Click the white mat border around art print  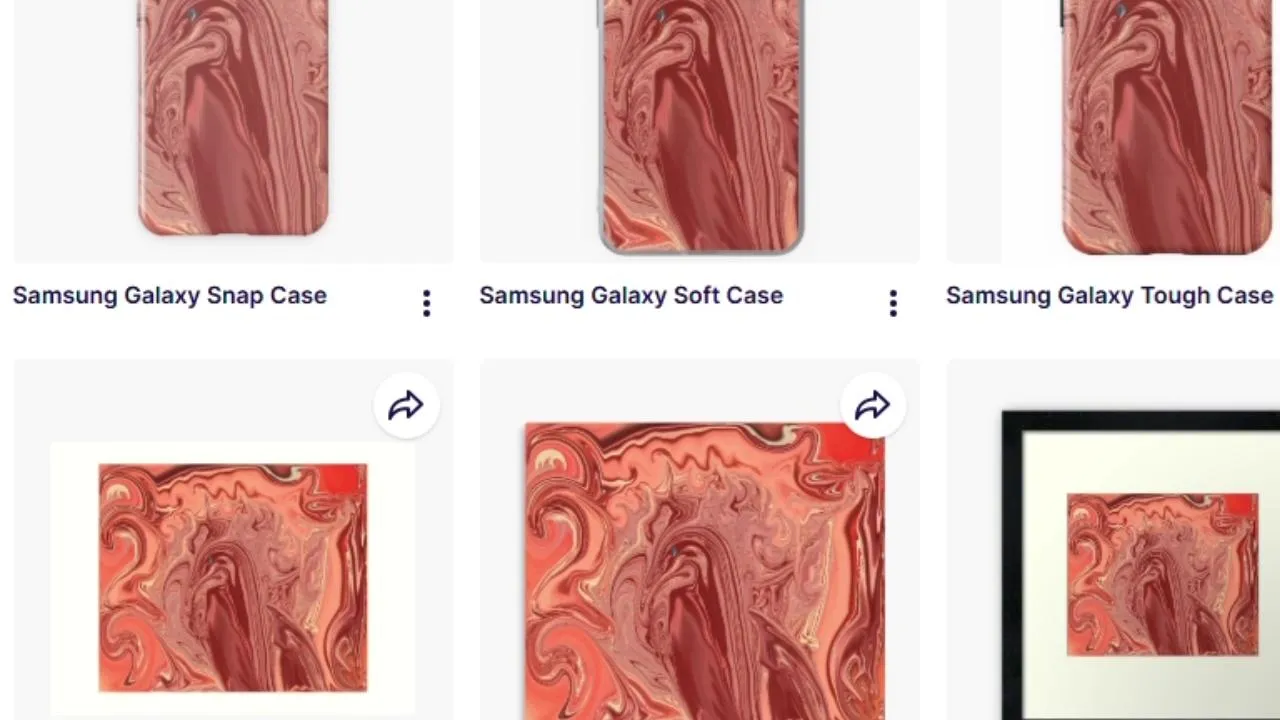(74, 578)
